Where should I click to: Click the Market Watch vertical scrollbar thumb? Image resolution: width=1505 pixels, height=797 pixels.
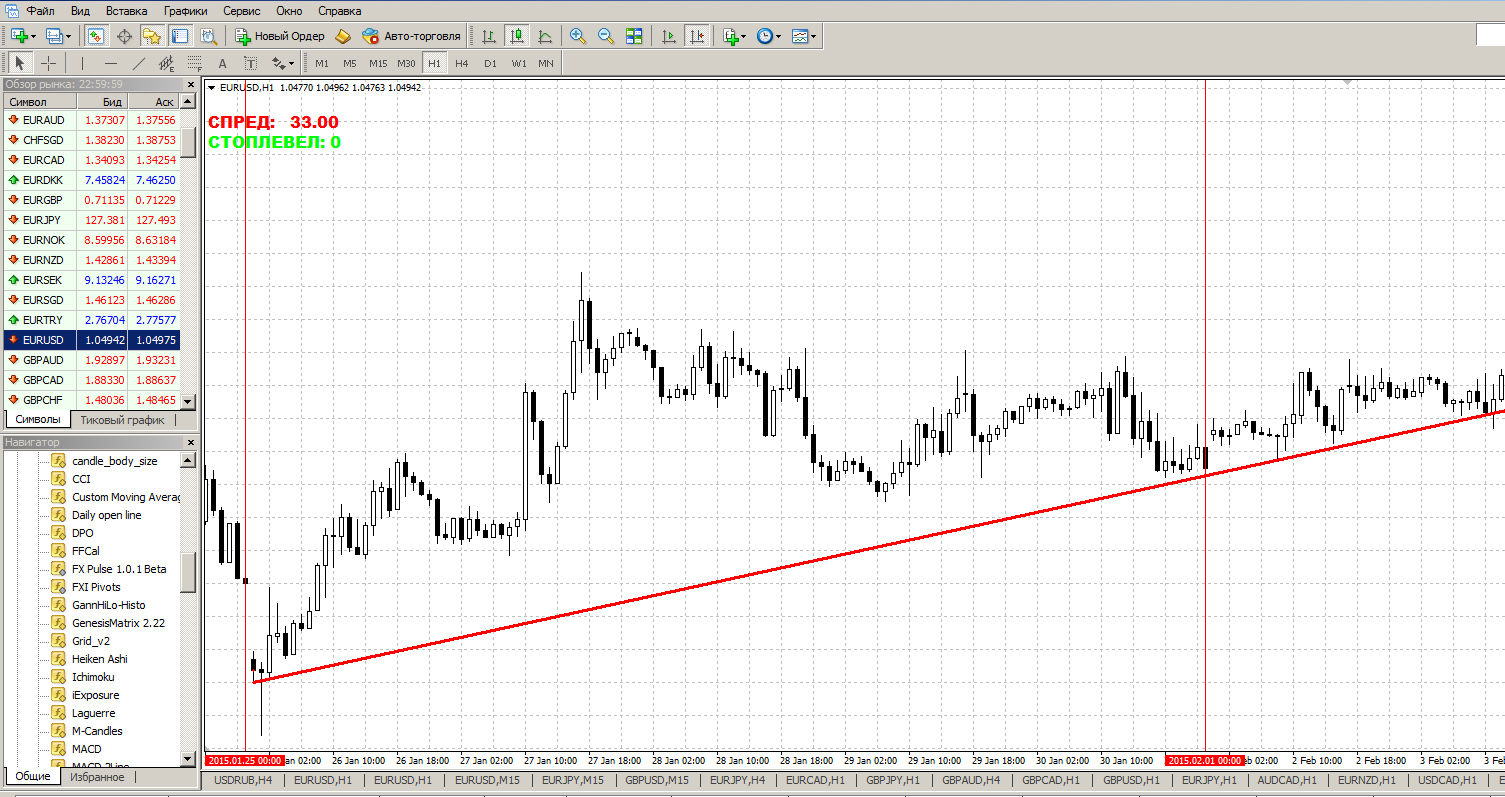point(188,141)
